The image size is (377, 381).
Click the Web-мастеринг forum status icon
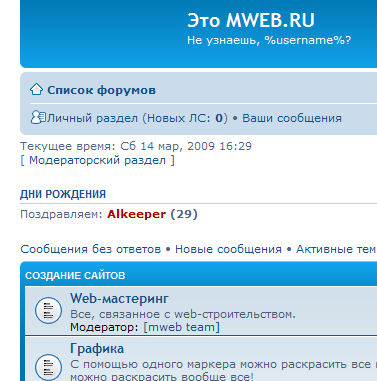48,310
